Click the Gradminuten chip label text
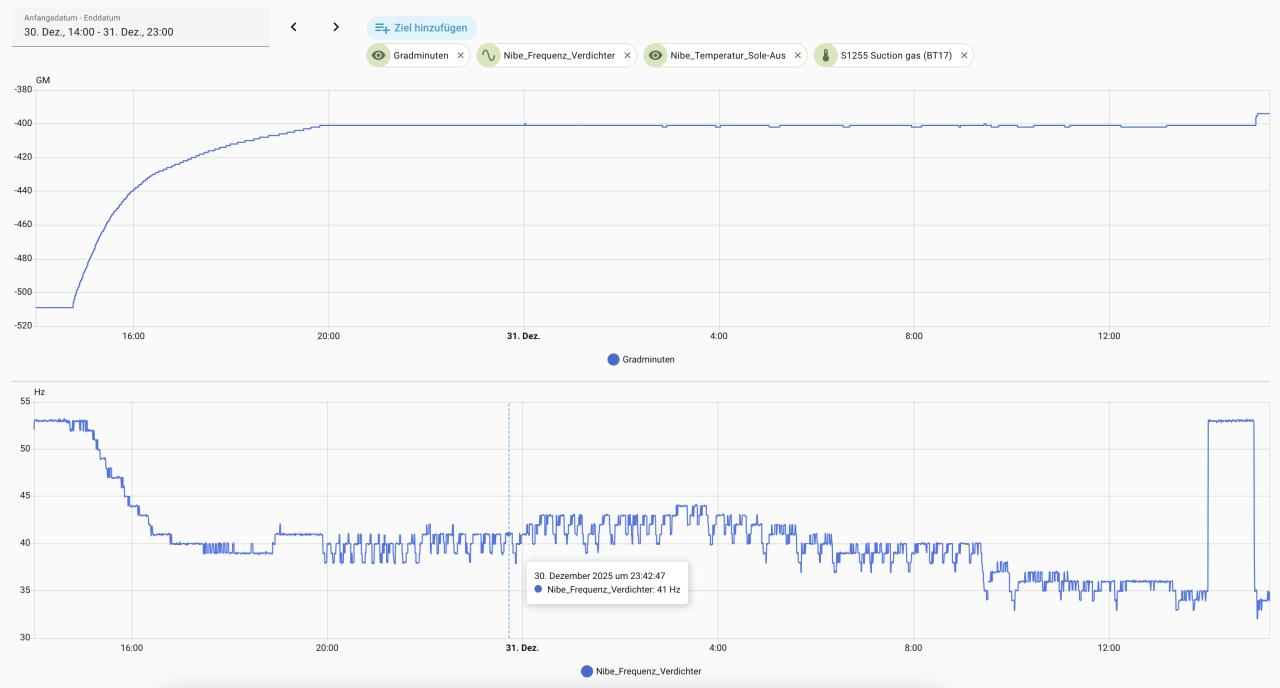 (421, 56)
